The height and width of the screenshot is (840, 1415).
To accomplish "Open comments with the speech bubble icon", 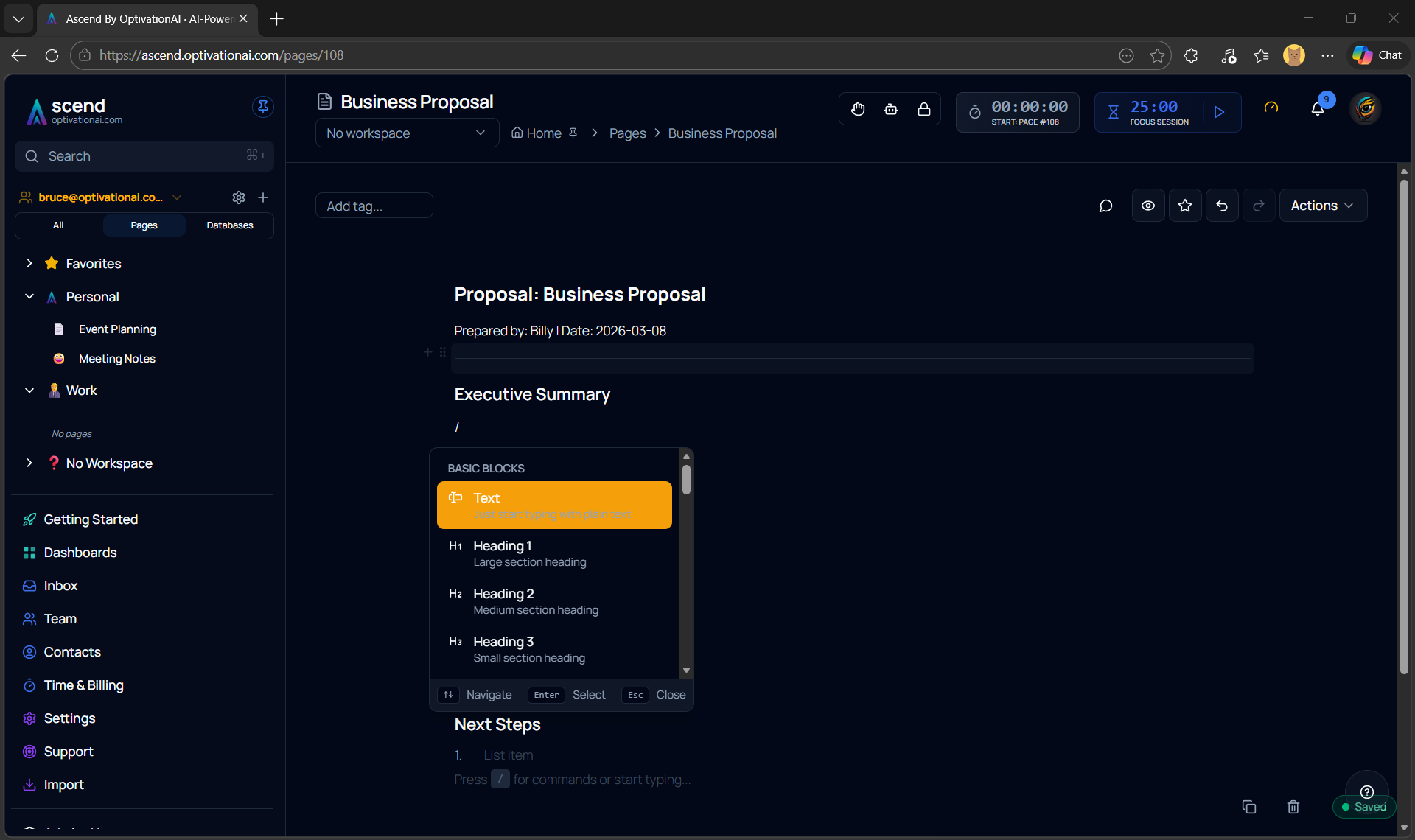I will click(1106, 206).
